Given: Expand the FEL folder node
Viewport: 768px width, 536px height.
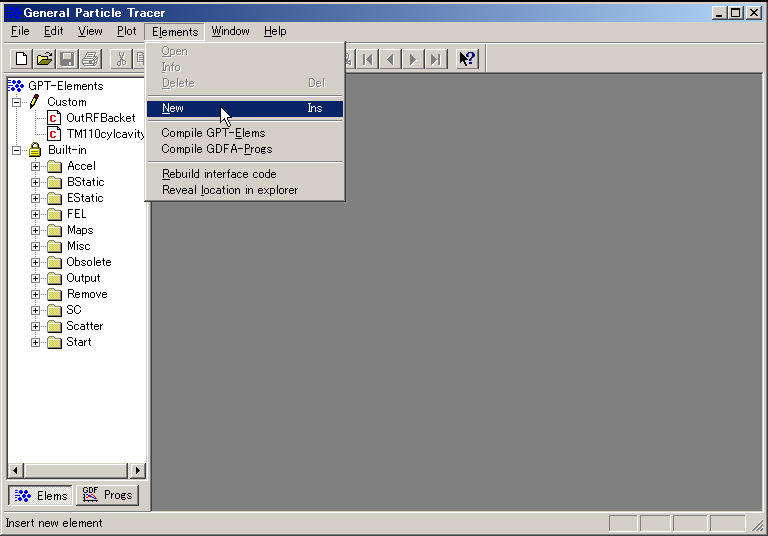Looking at the screenshot, I should click(35, 214).
